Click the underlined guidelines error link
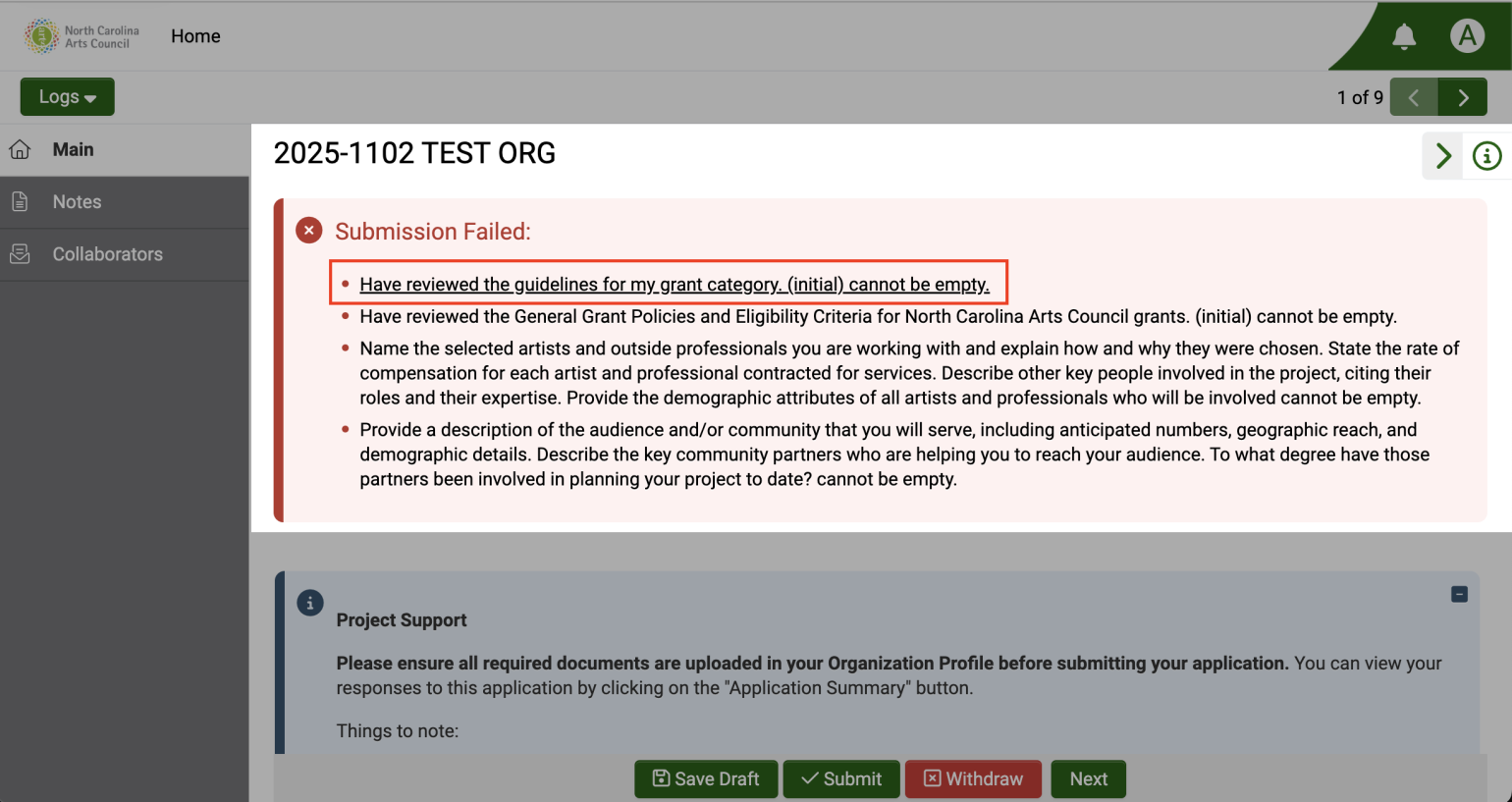Image resolution: width=1512 pixels, height=802 pixels. 675,284
